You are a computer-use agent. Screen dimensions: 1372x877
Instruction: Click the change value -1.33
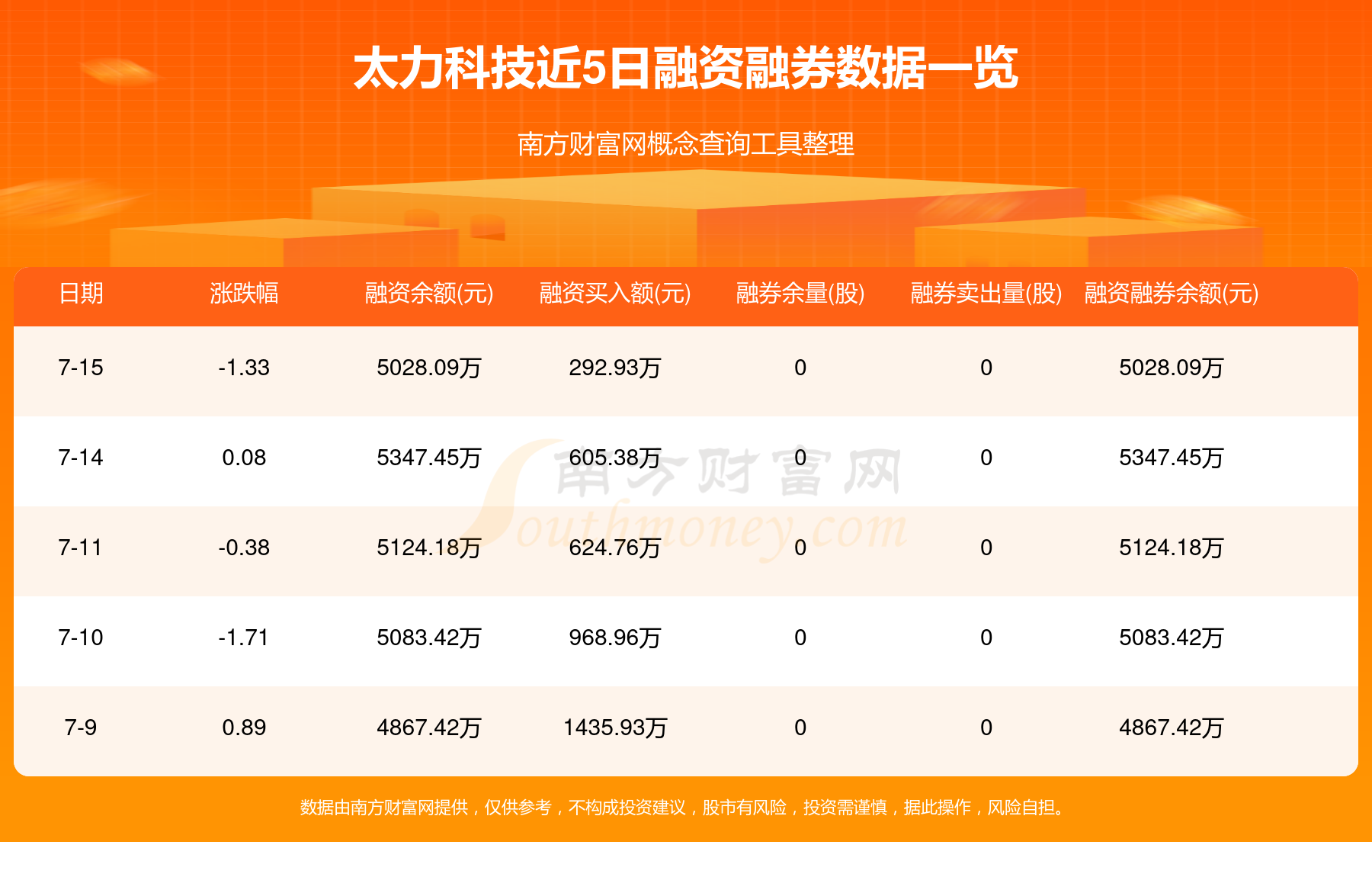coord(244,368)
